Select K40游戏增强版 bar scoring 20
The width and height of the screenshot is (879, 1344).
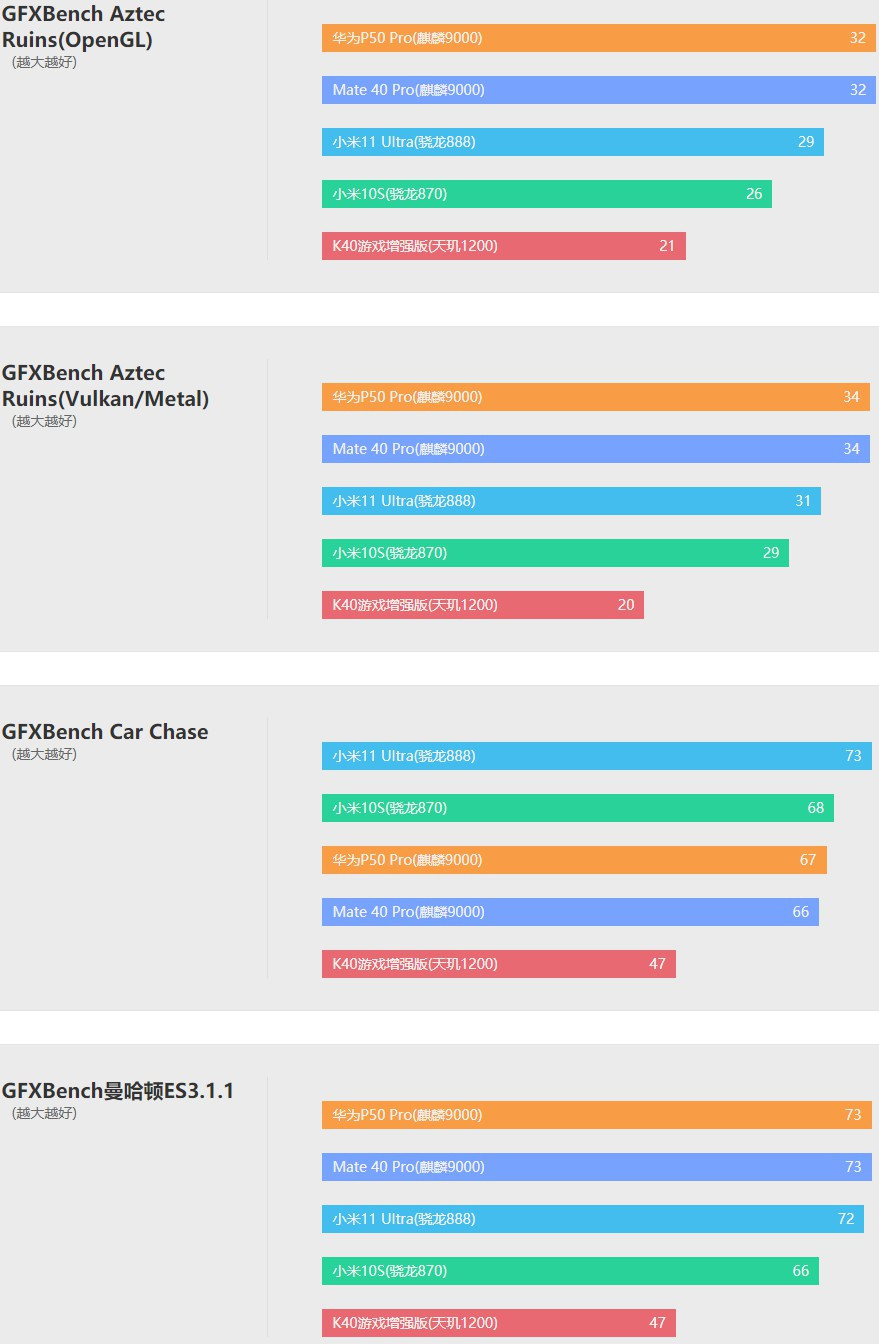(x=483, y=605)
